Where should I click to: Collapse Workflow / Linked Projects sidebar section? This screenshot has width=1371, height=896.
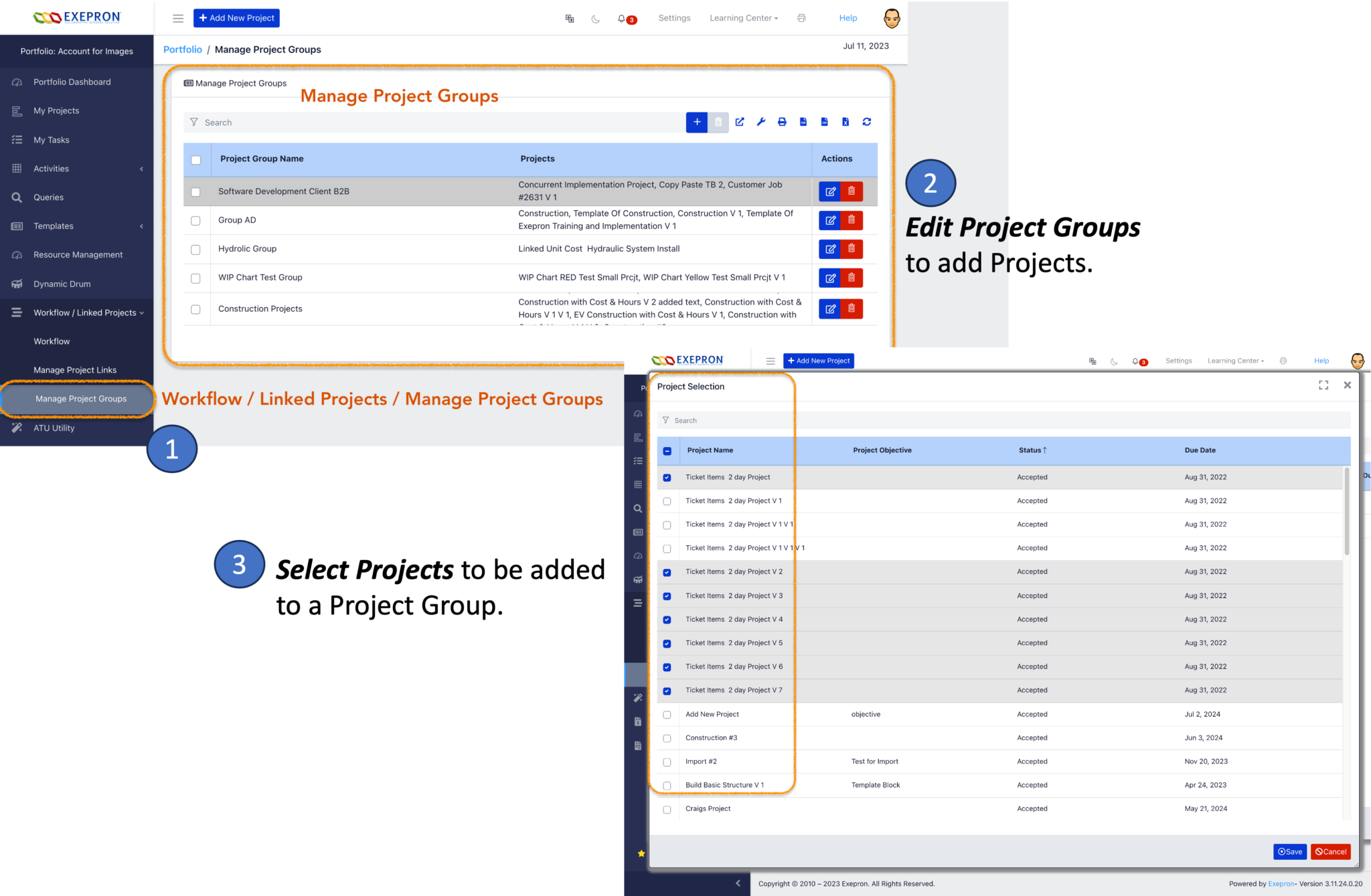pos(76,312)
